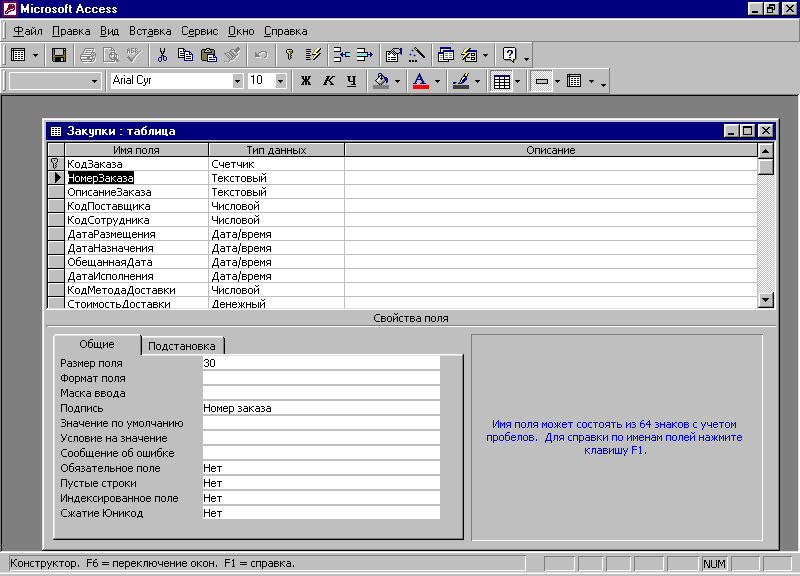
Task: Cut with the scissors icon
Action: pyautogui.click(x=162, y=55)
